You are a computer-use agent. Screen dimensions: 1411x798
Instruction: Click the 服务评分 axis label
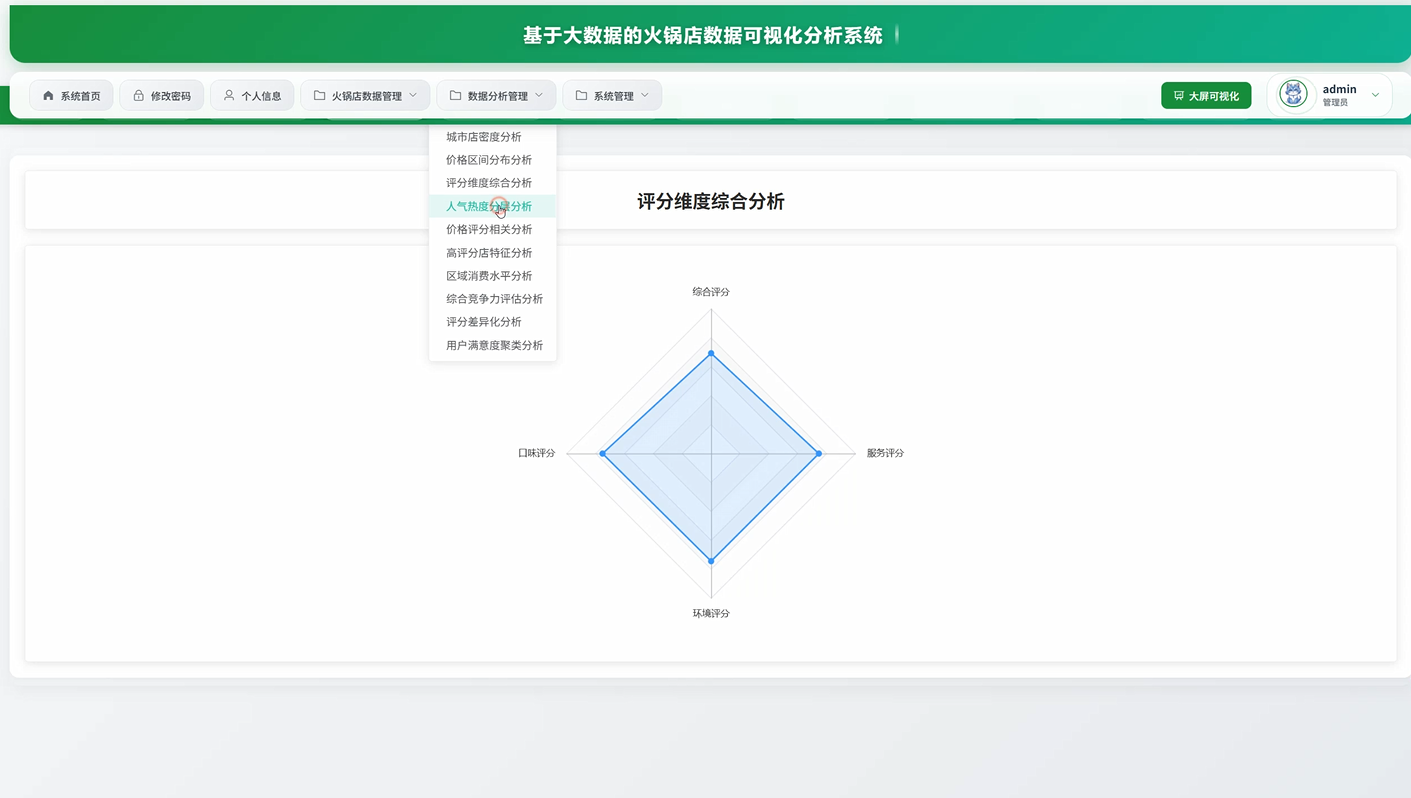tap(885, 453)
